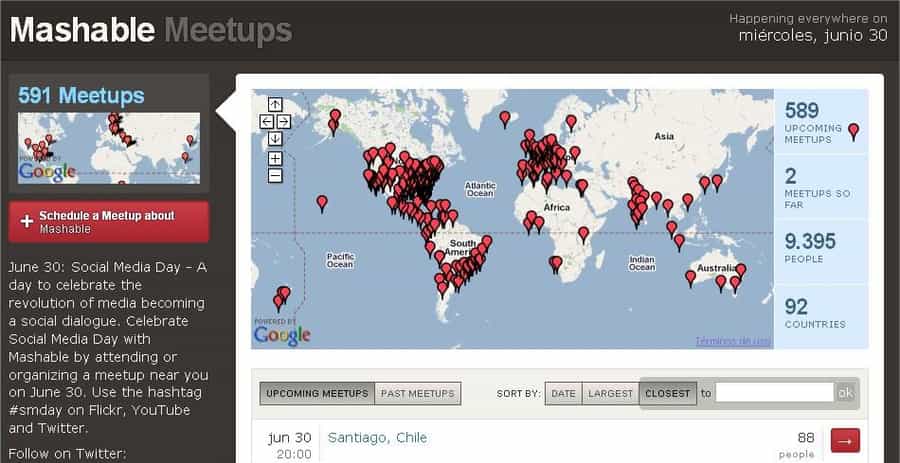Pan the map down with arrow button
Viewport: 900px width, 463px height.
[x=275, y=139]
